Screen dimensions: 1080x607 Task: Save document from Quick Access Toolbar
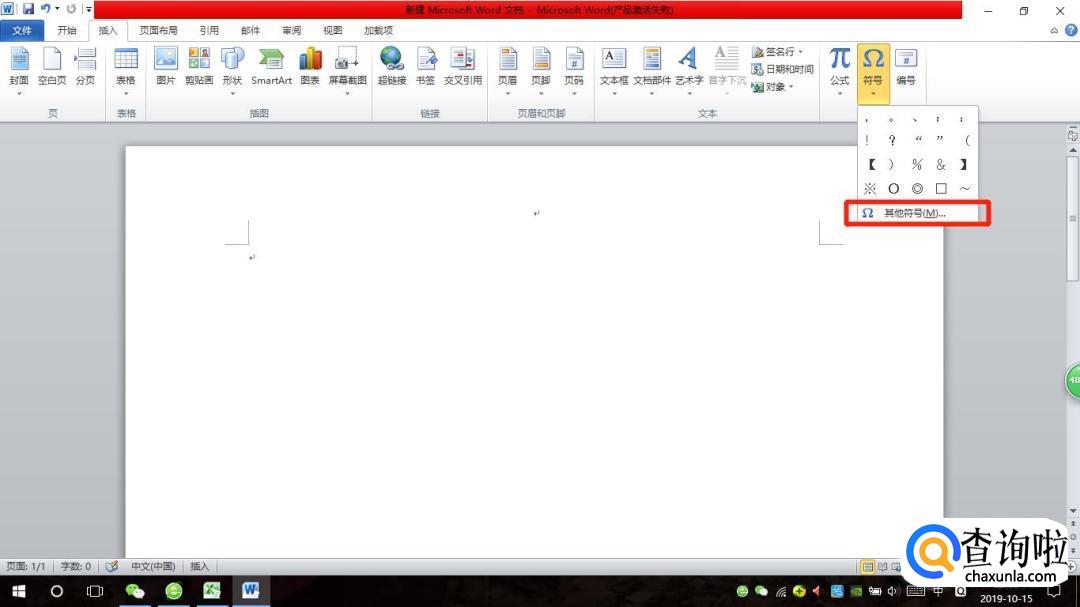point(28,9)
